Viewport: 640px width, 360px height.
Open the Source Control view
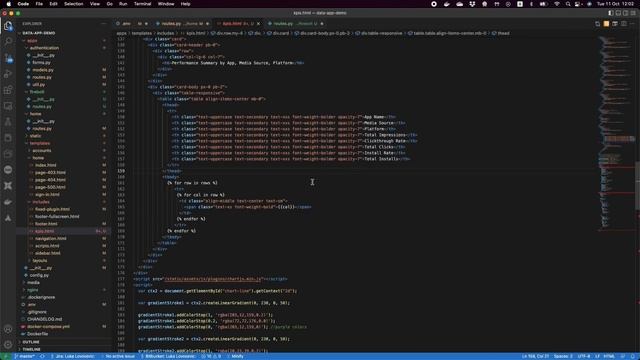(8, 58)
